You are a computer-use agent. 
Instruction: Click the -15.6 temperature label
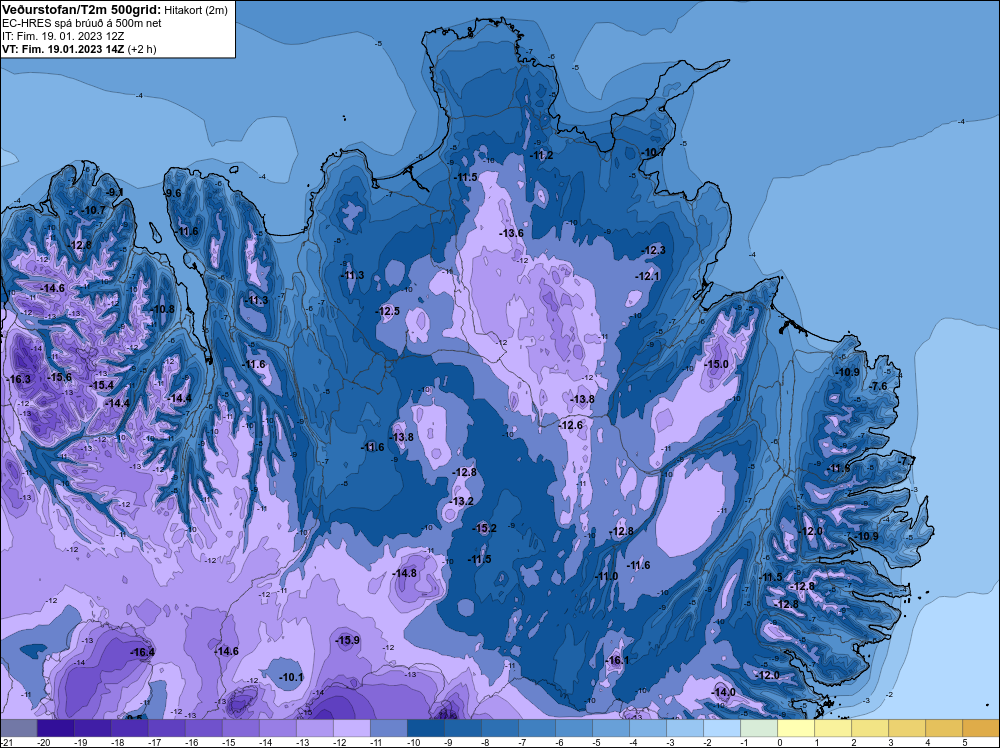click(x=60, y=378)
